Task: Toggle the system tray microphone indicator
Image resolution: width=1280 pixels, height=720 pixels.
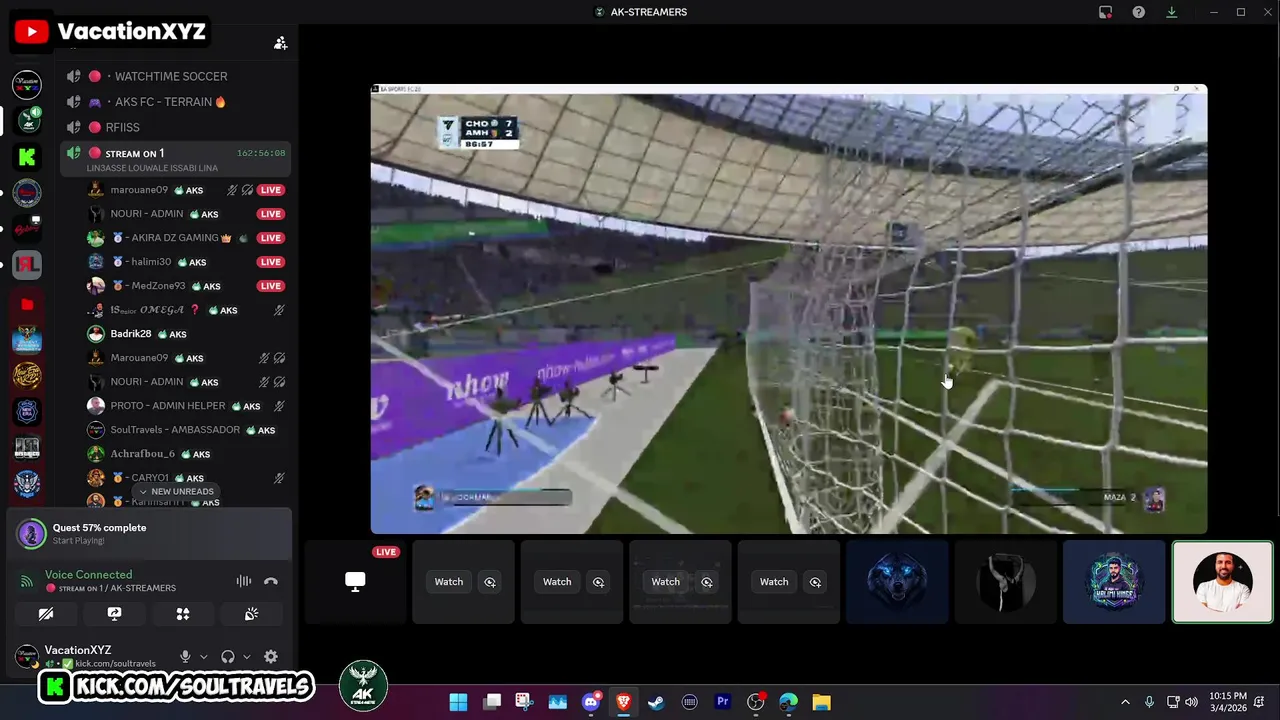Action: pos(1149,702)
